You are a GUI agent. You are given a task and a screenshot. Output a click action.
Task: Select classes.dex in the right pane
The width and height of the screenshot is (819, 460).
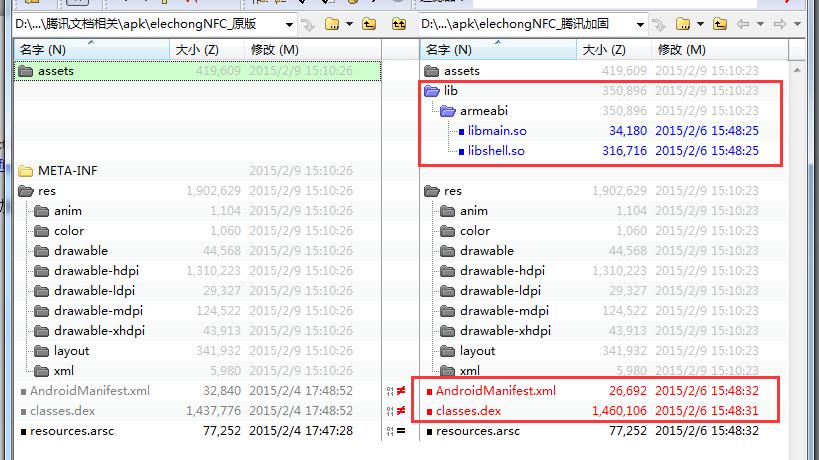[x=468, y=411]
